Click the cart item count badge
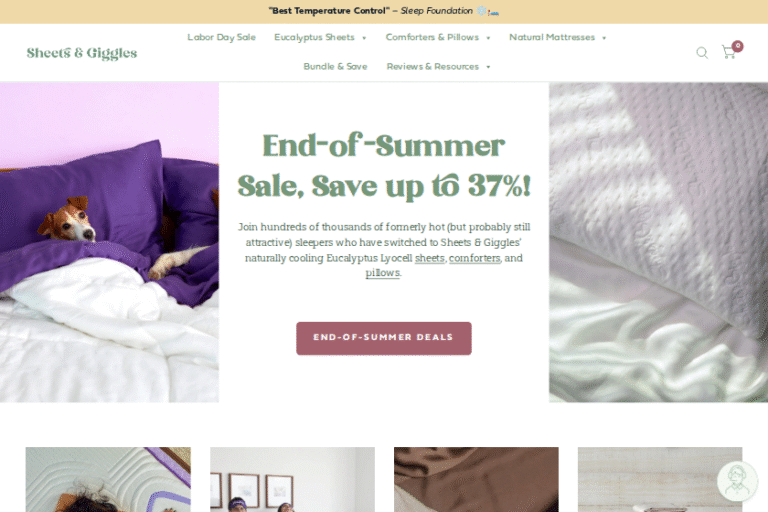768x512 pixels. pyautogui.click(x=737, y=46)
